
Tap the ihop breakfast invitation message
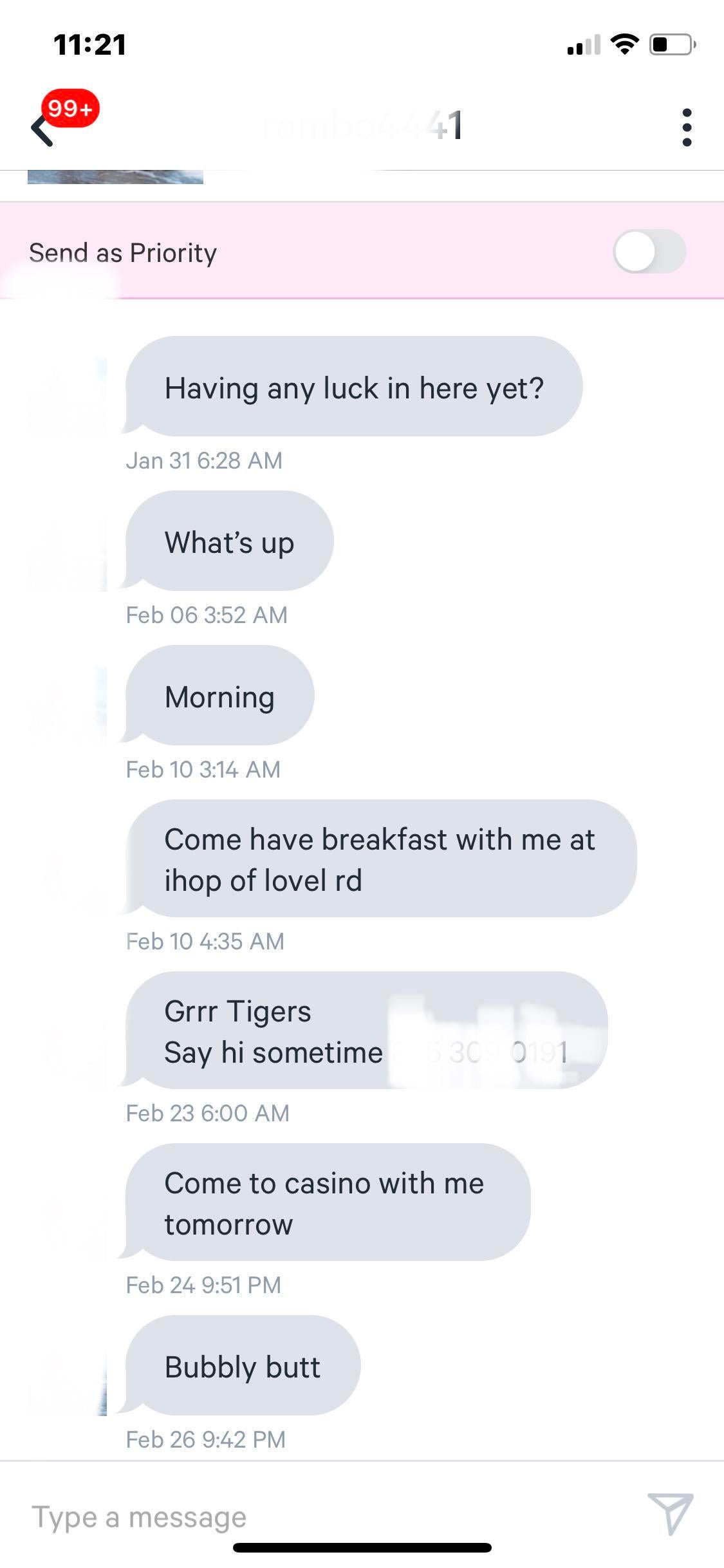click(x=380, y=859)
